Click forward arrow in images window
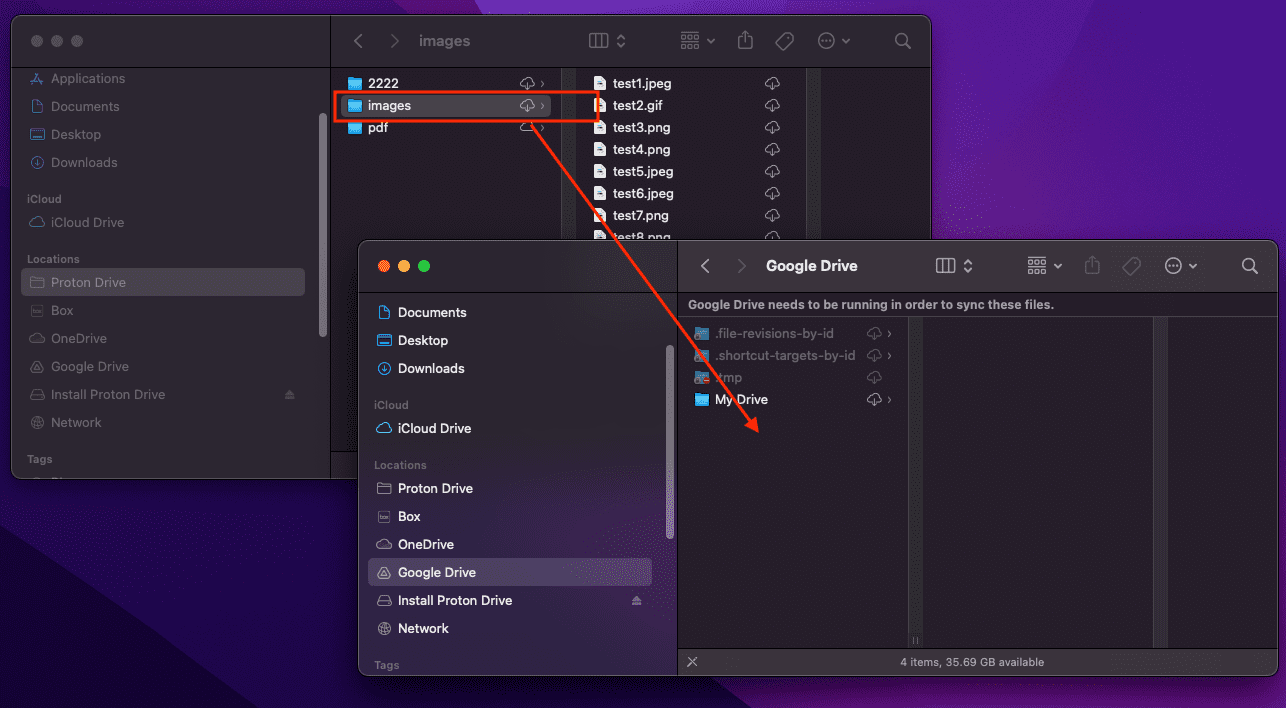The image size is (1286, 708). (x=394, y=41)
